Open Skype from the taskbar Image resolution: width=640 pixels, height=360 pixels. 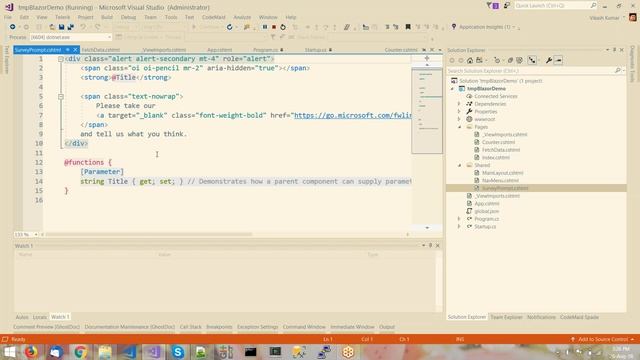(x=178, y=352)
